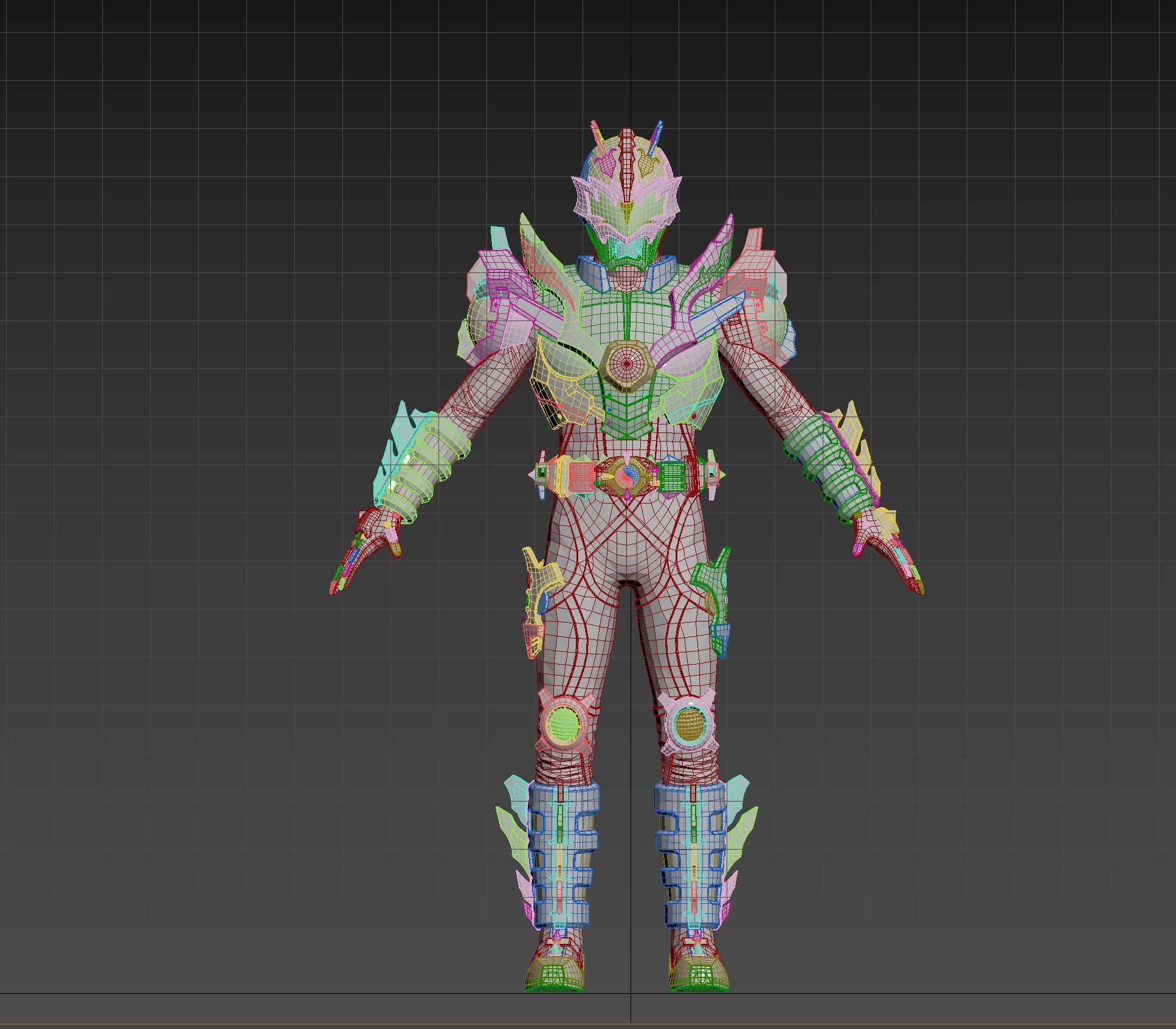Click the boot toe on the screen-left foot
1176x1029 pixels.
555,974
